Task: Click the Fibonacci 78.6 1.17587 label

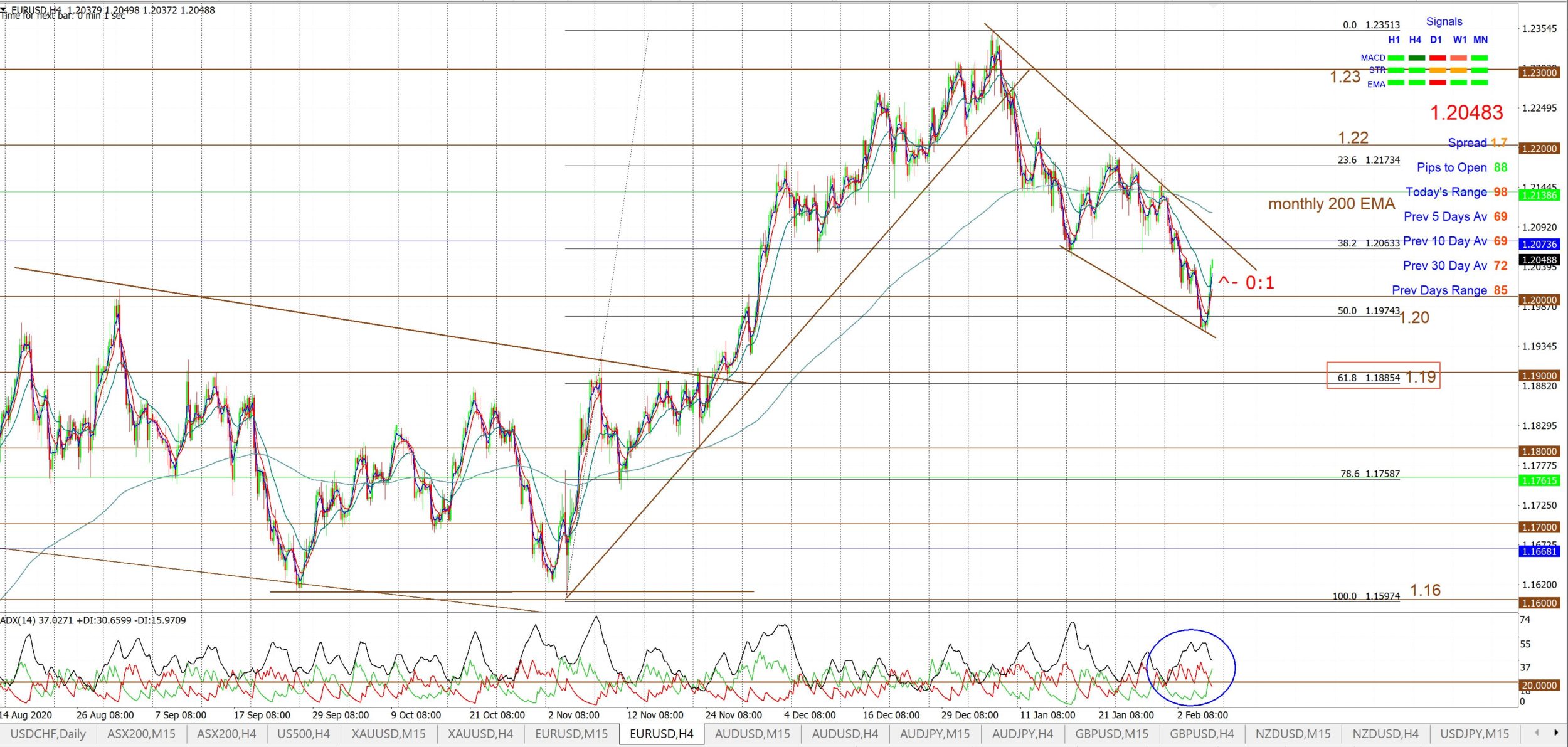Action: [1370, 474]
